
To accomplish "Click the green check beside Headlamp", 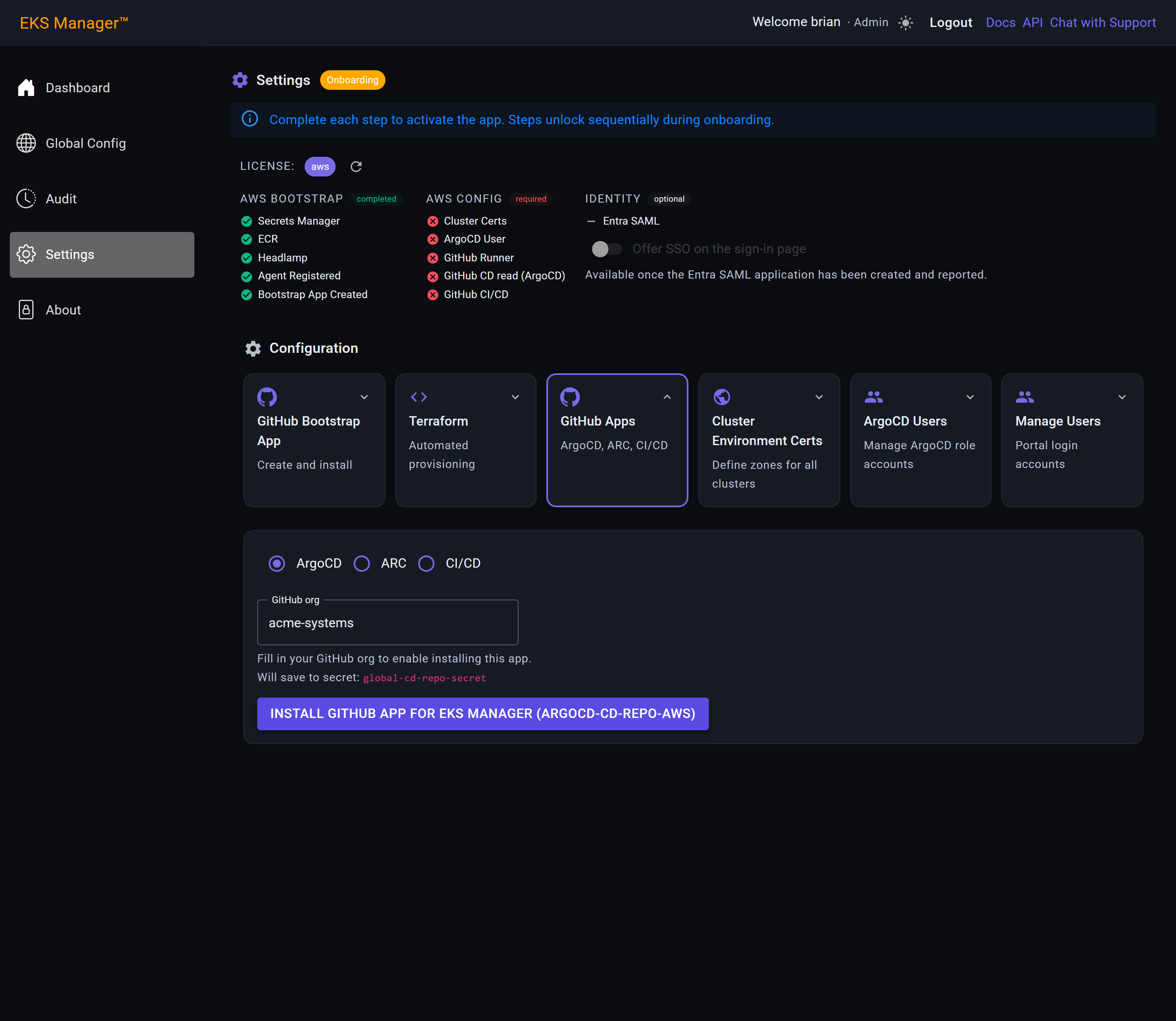I will pos(246,258).
